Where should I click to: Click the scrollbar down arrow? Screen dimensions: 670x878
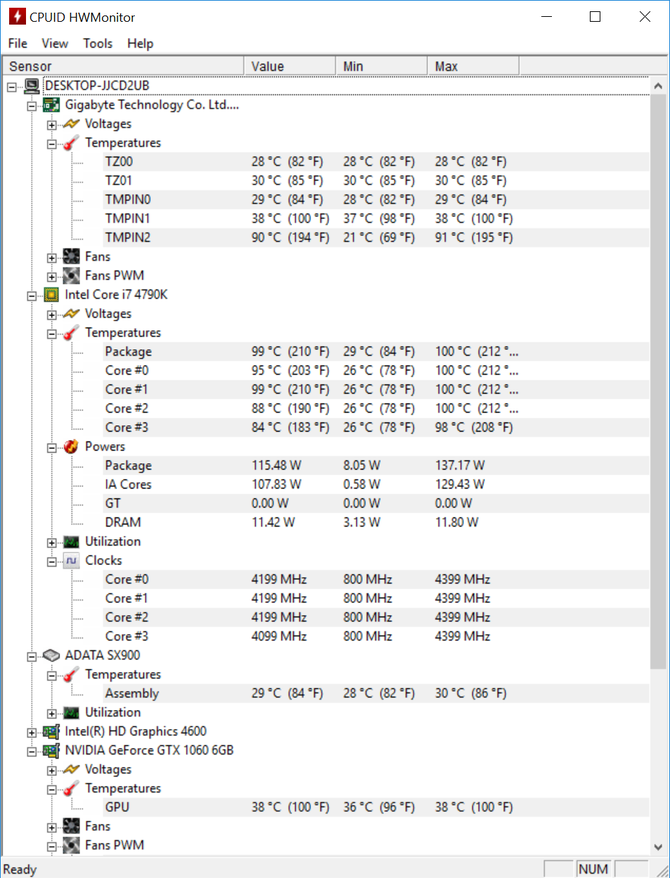point(658,847)
